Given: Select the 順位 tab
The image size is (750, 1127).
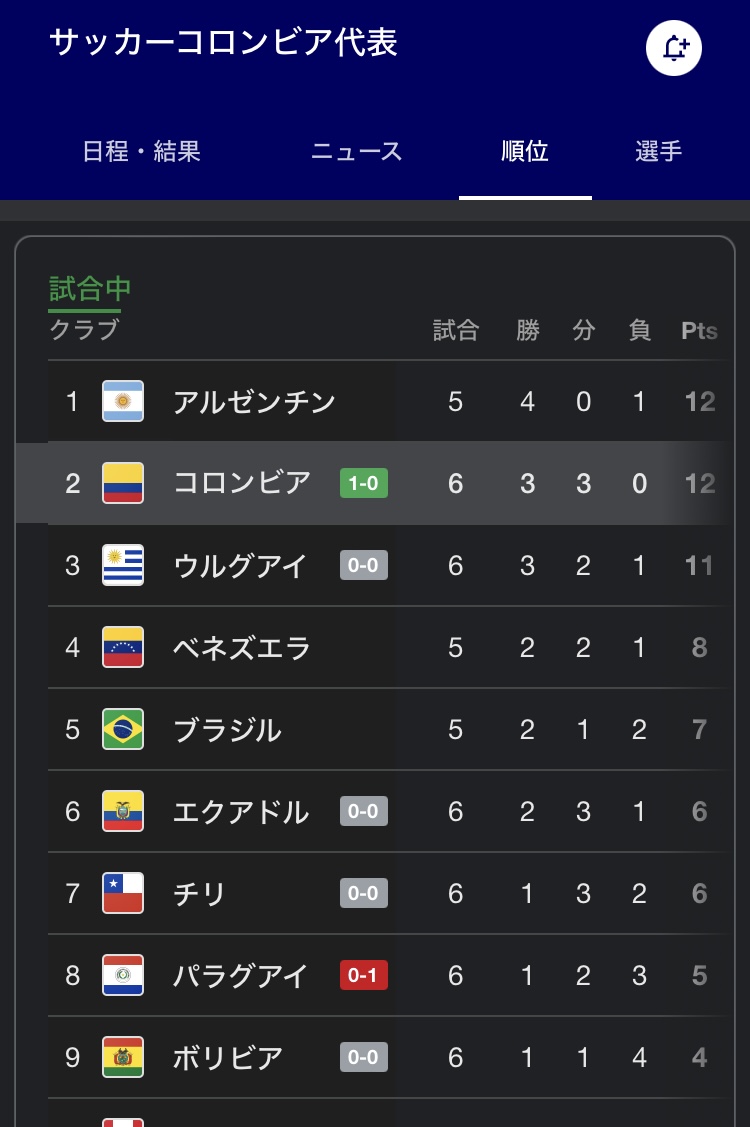Looking at the screenshot, I should click(x=525, y=151).
